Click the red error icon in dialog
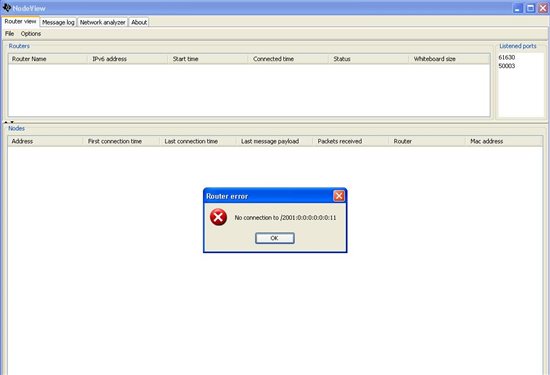The image size is (550, 375). 218,217
